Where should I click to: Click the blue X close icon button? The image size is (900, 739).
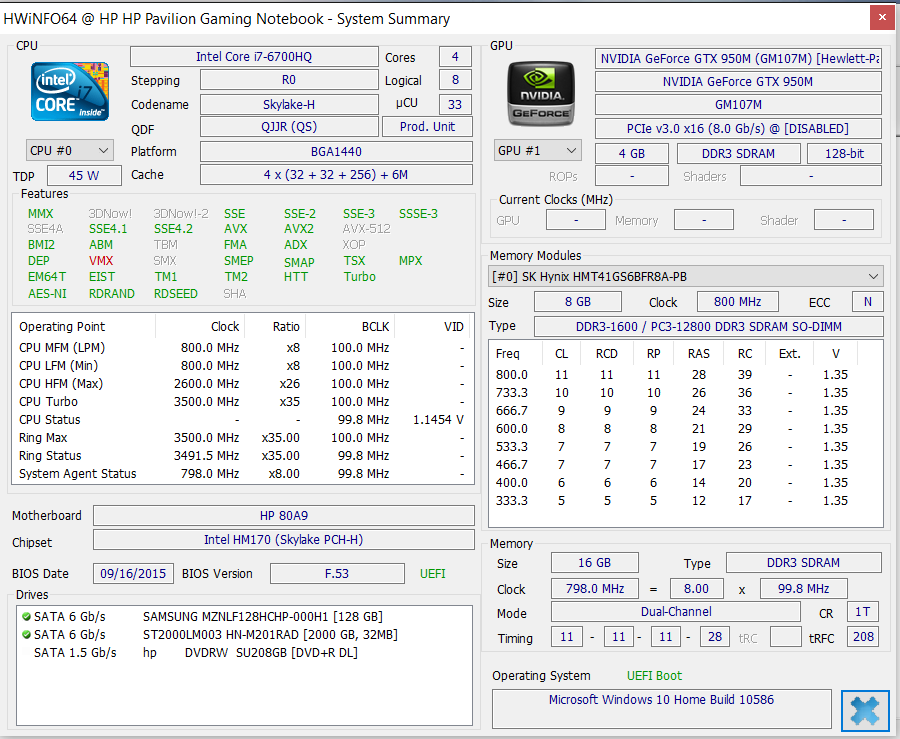864,710
